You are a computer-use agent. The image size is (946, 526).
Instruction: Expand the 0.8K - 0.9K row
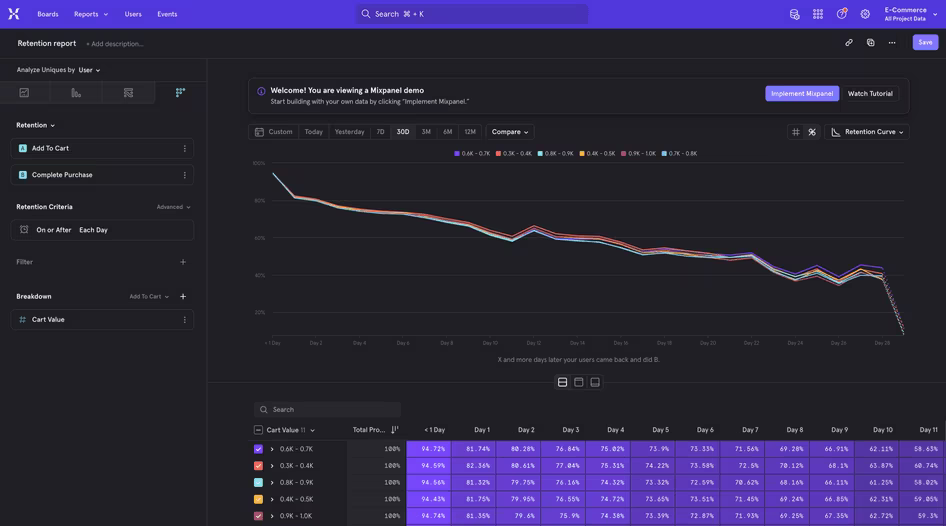[x=272, y=483]
